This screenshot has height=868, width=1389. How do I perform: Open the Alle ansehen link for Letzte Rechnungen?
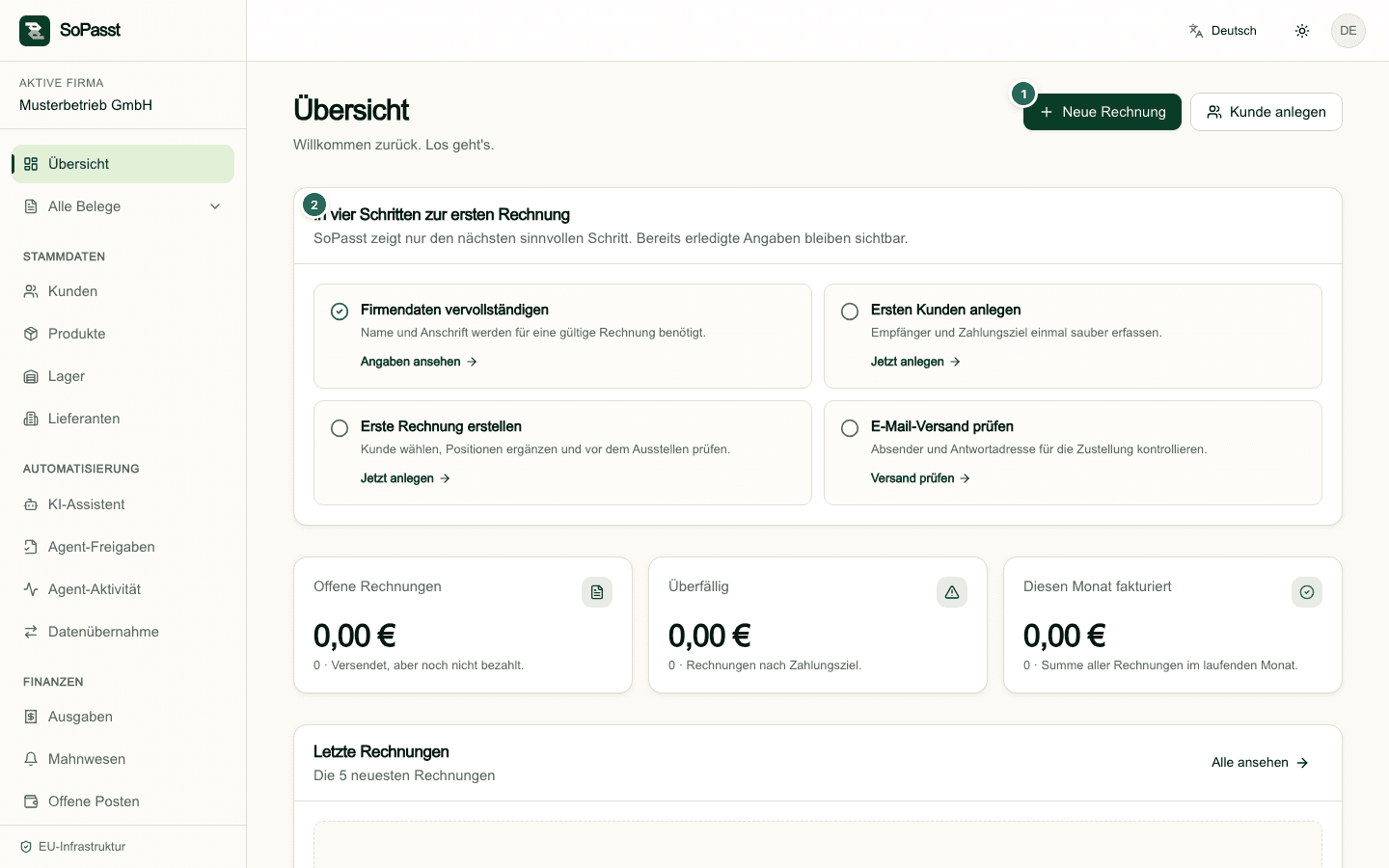pyautogui.click(x=1260, y=763)
